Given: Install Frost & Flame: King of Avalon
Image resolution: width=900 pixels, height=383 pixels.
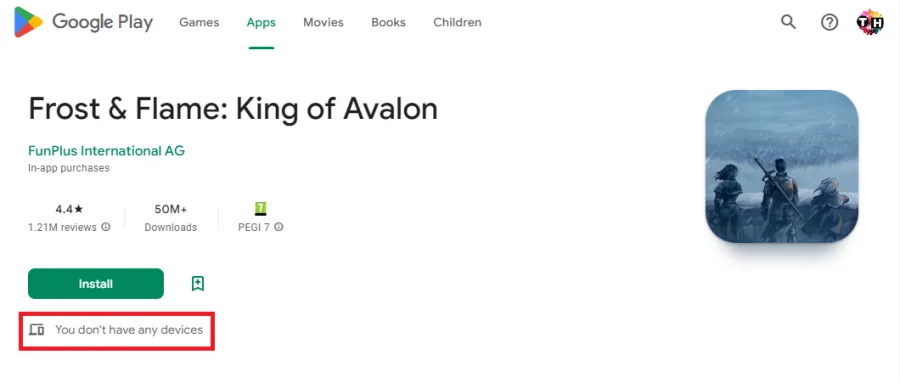Looking at the screenshot, I should click(x=96, y=284).
